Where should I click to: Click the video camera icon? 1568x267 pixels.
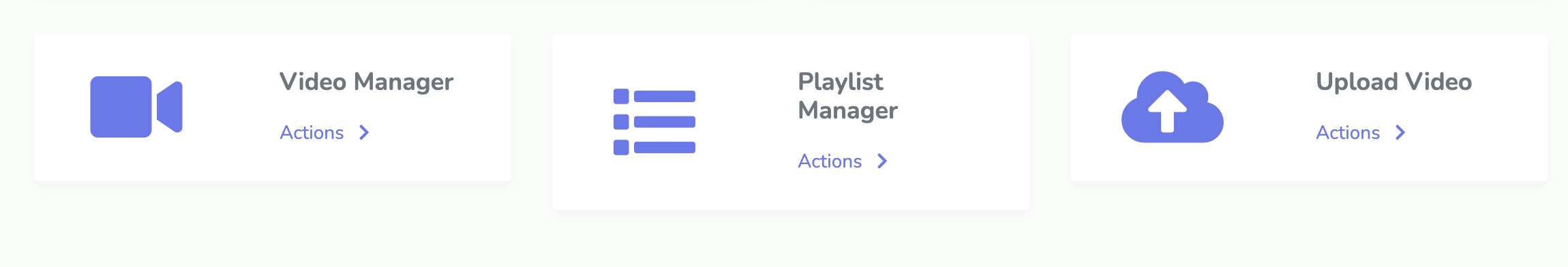pos(136,107)
